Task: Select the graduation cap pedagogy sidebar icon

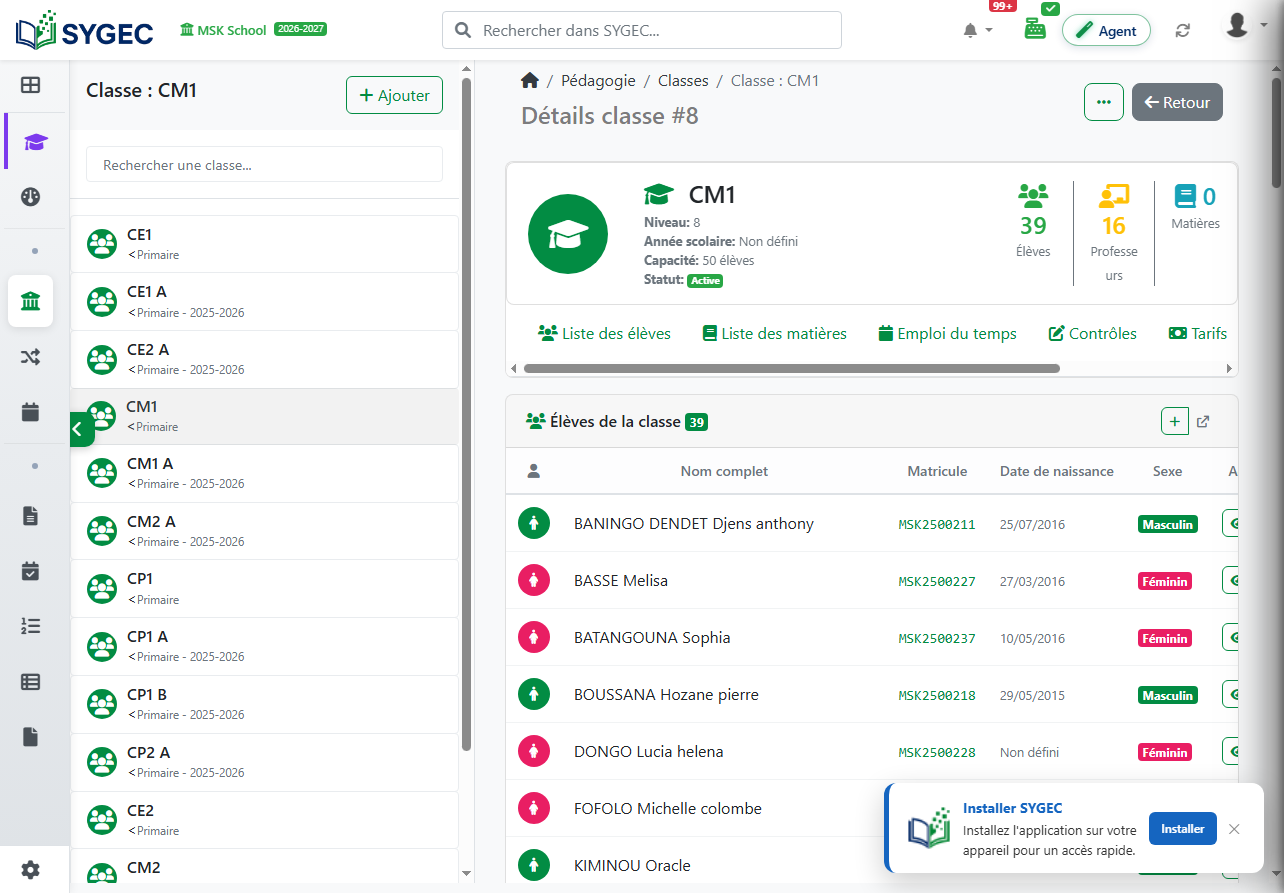Action: 35,142
